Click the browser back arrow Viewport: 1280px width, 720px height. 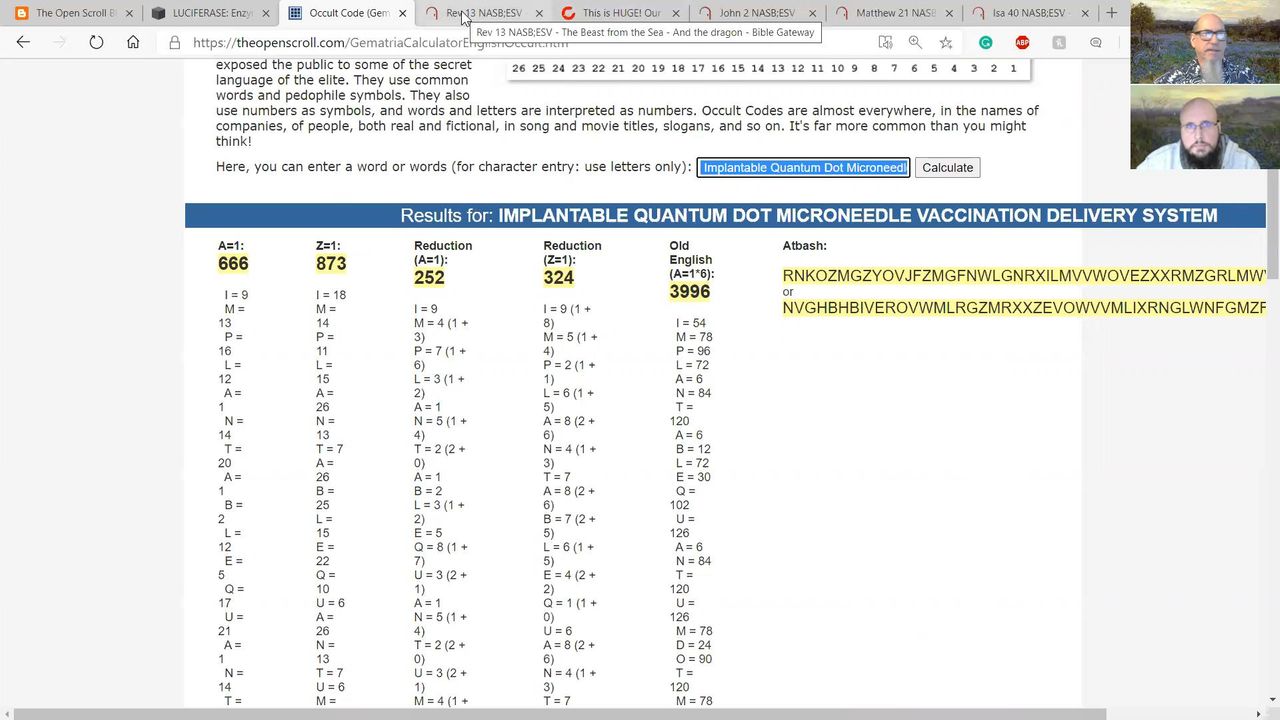pyautogui.click(x=23, y=42)
